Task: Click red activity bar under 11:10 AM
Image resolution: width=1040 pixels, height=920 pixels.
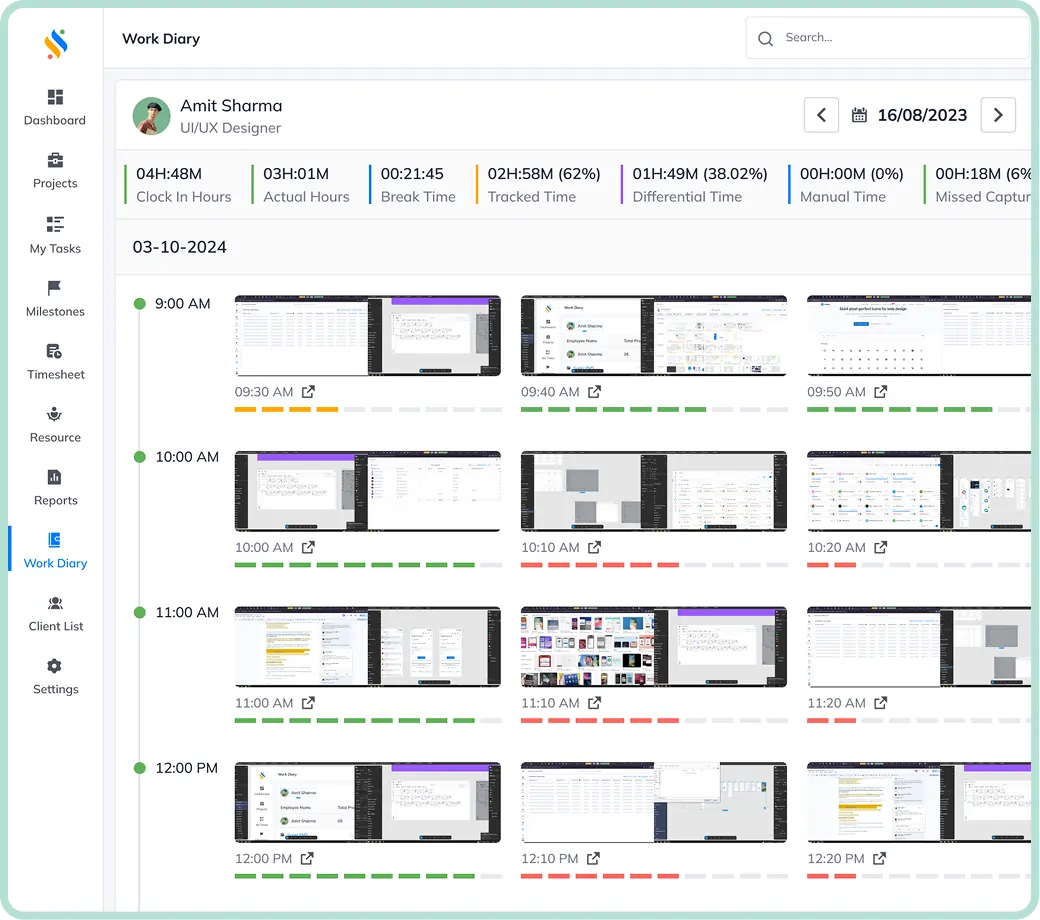Action: (600, 720)
